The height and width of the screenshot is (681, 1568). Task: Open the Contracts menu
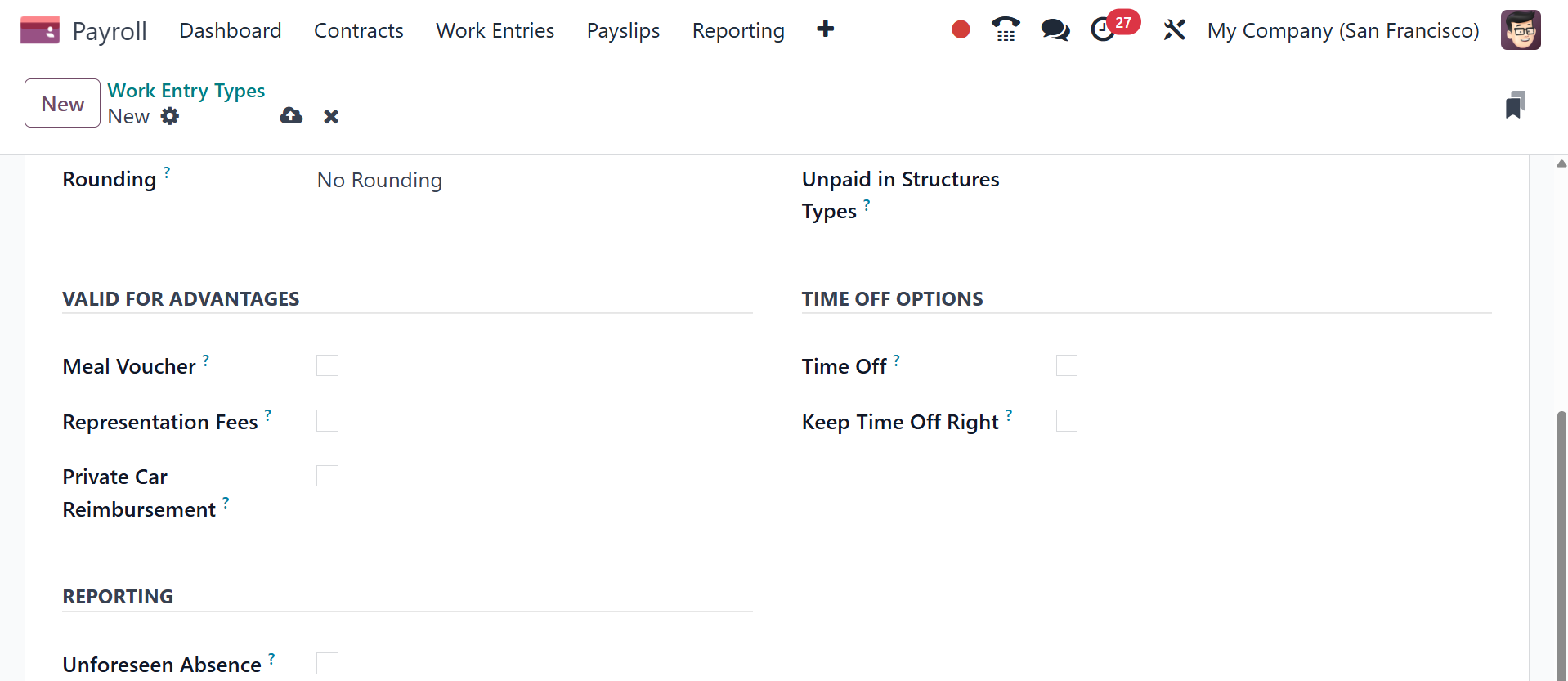(358, 30)
